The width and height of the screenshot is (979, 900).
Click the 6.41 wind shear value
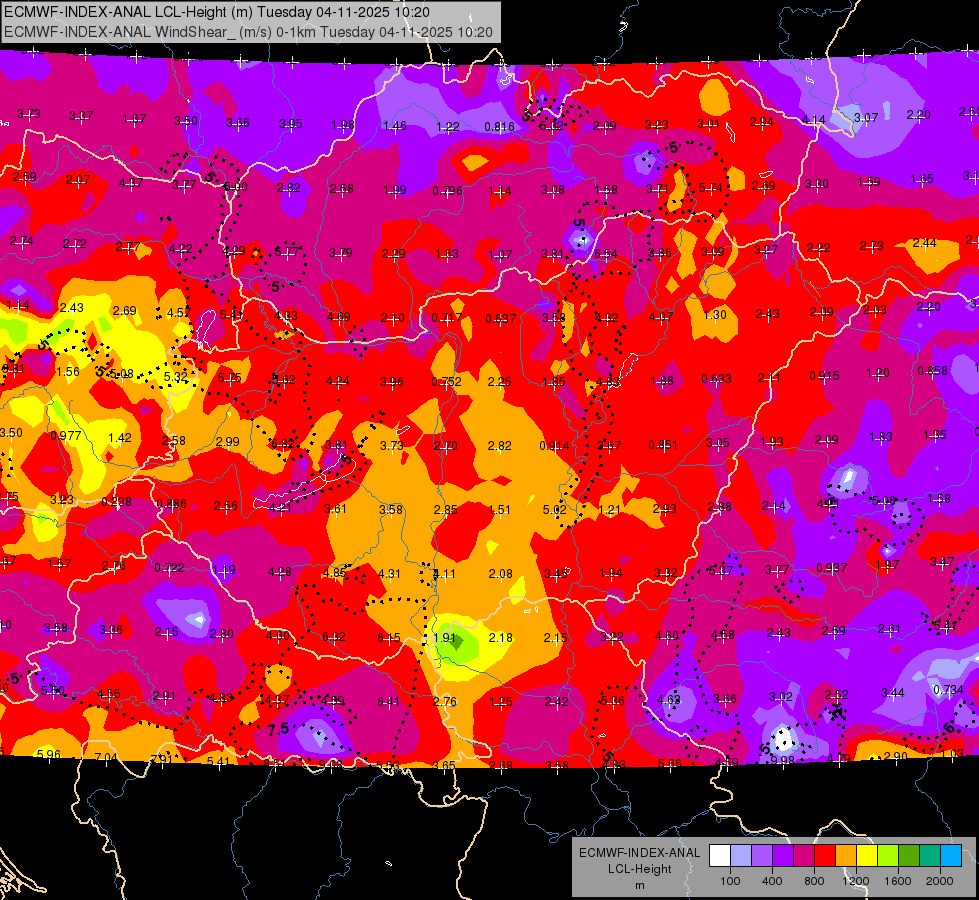[x=388, y=702]
